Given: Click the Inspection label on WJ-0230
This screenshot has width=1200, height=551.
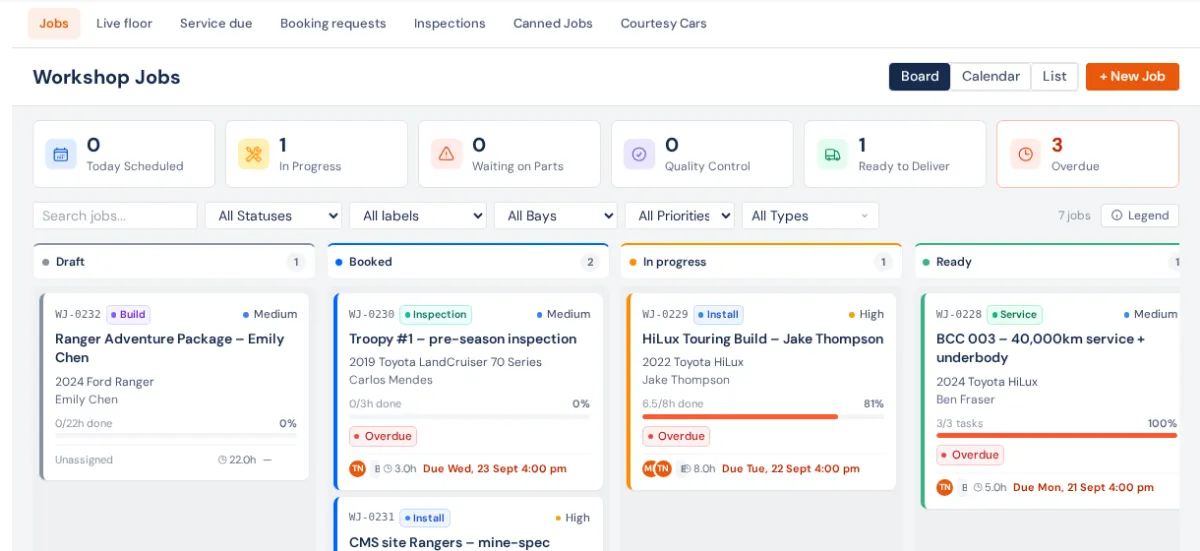Looking at the screenshot, I should pyautogui.click(x=435, y=314).
